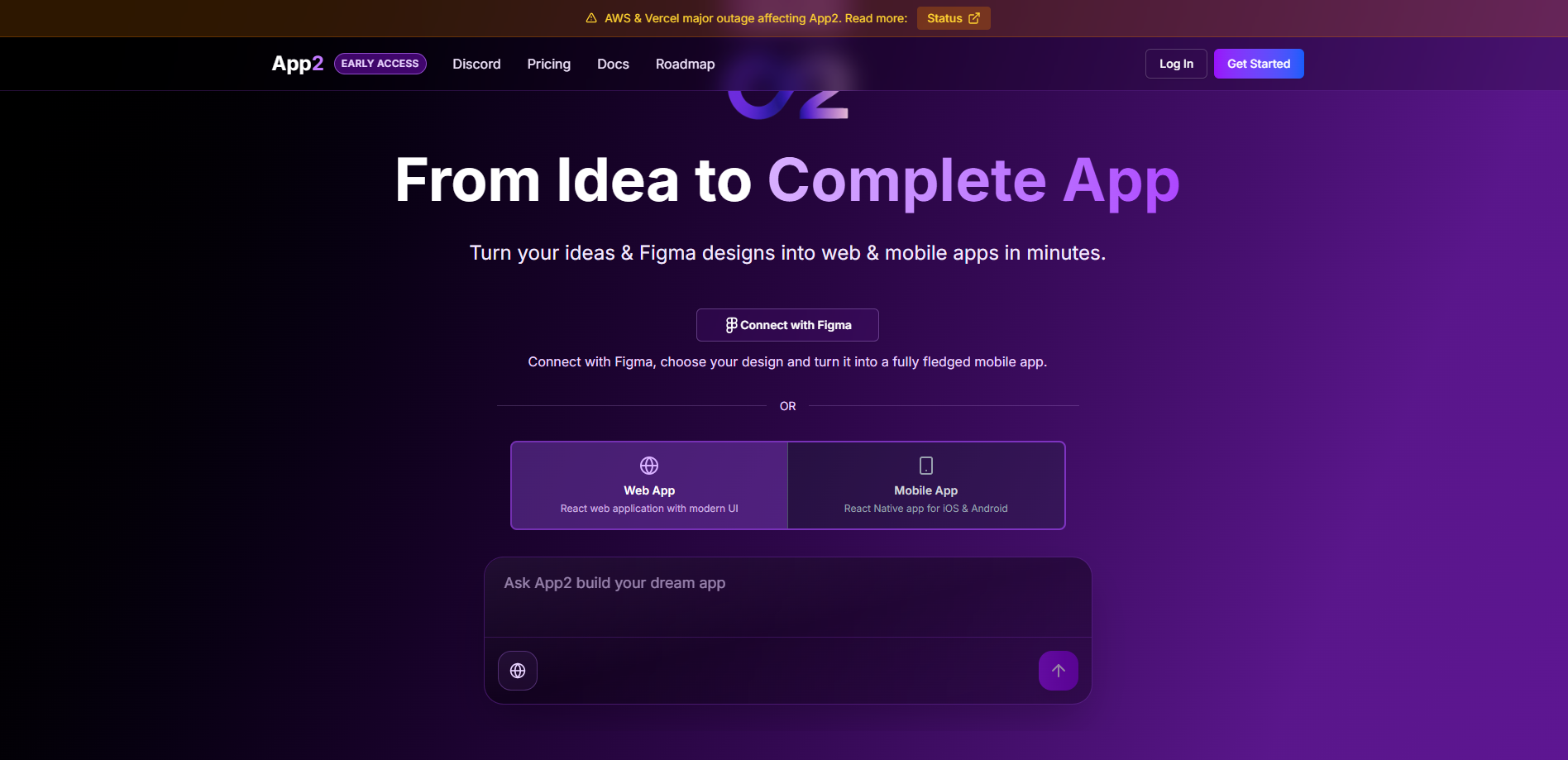The height and width of the screenshot is (760, 1568).
Task: Open the Pricing menu item
Action: (x=548, y=64)
